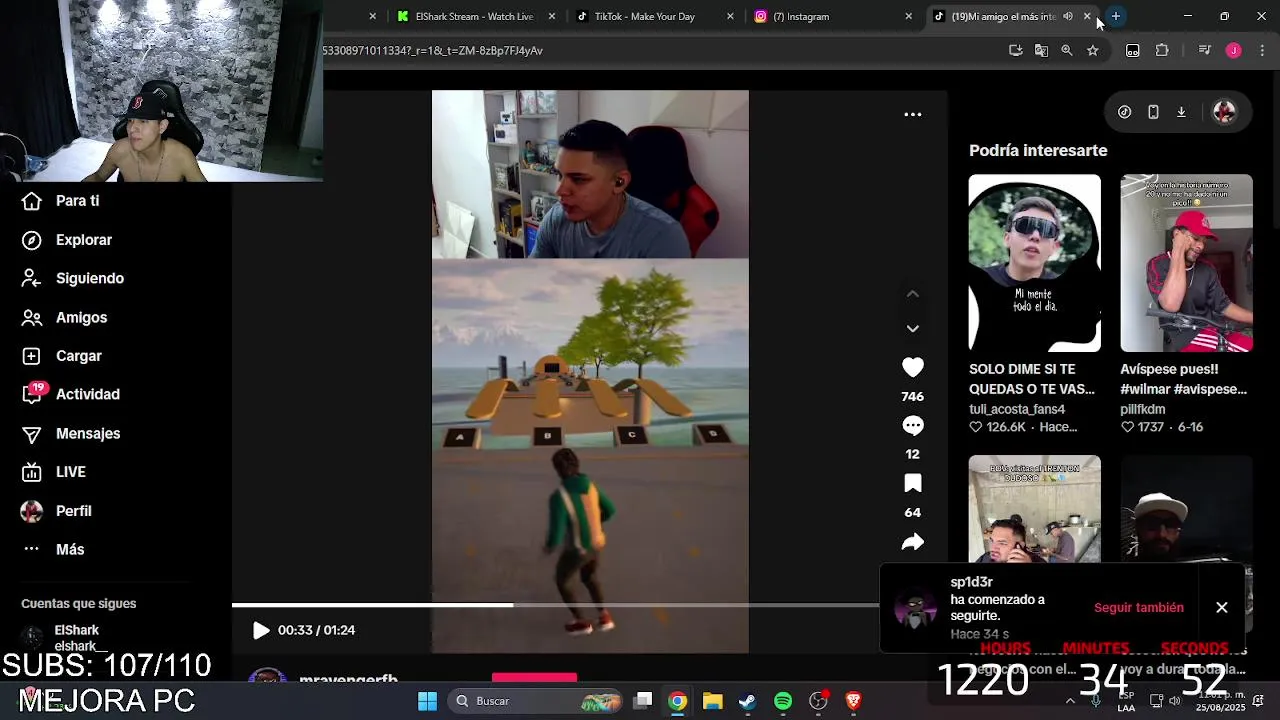This screenshot has height=720, width=1280.
Task: Mute the audio on the active tab
Action: [1068, 16]
